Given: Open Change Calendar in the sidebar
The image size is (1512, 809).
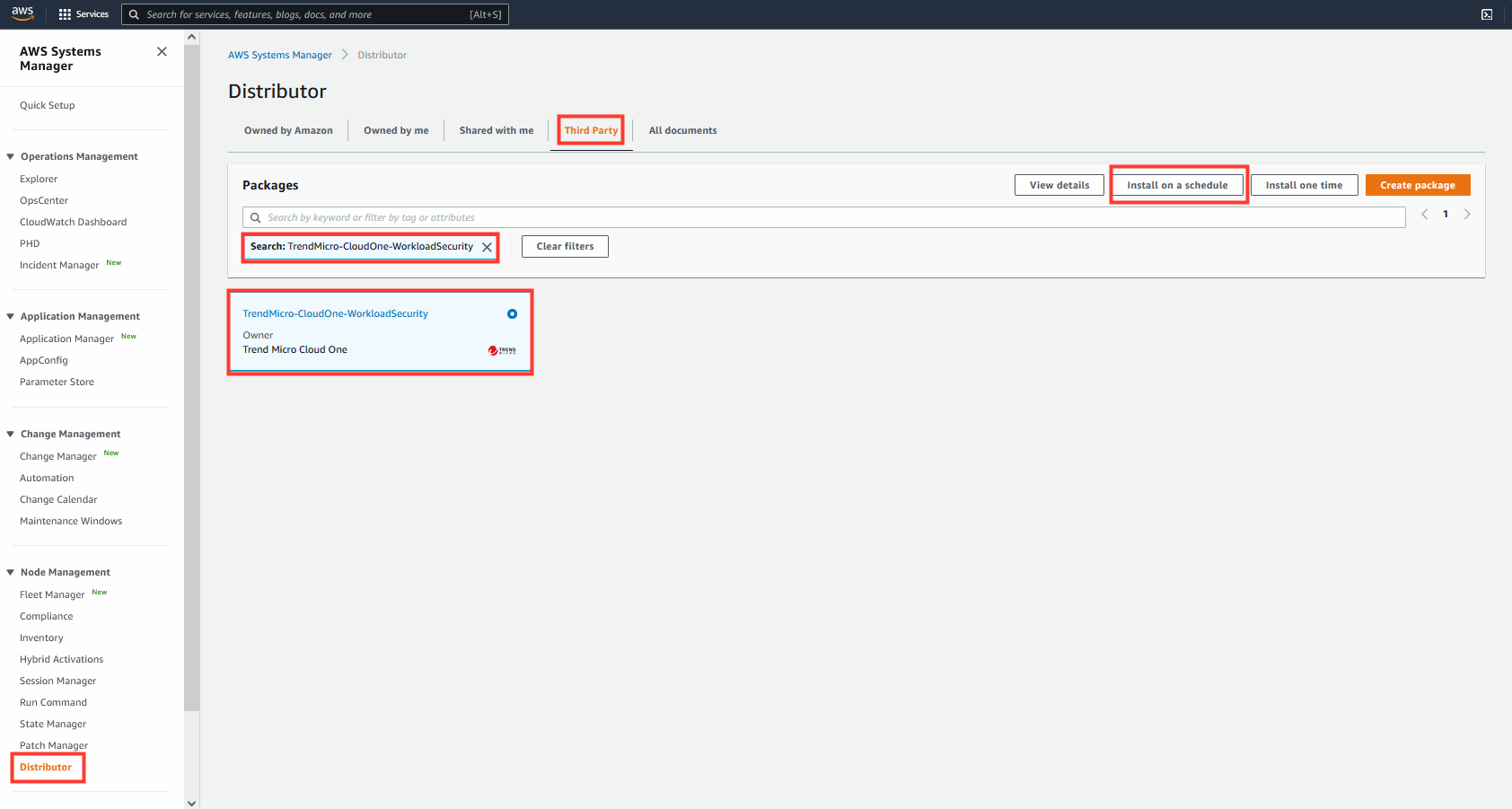Looking at the screenshot, I should (58, 499).
